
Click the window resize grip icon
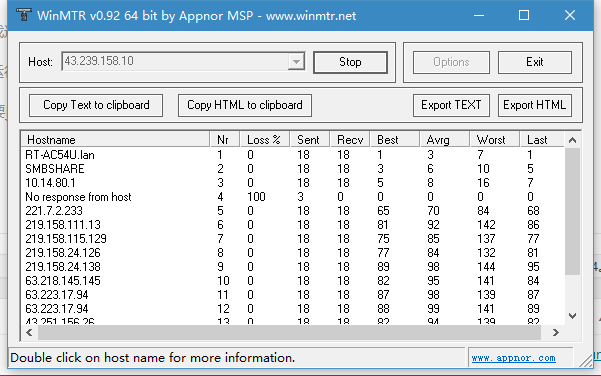pos(585,361)
